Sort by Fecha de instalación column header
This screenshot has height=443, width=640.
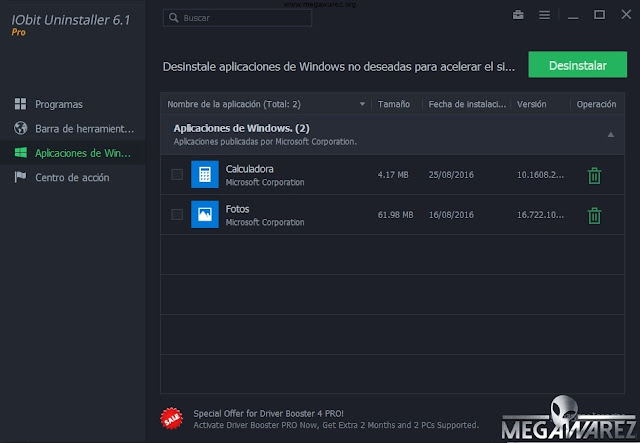(467, 104)
